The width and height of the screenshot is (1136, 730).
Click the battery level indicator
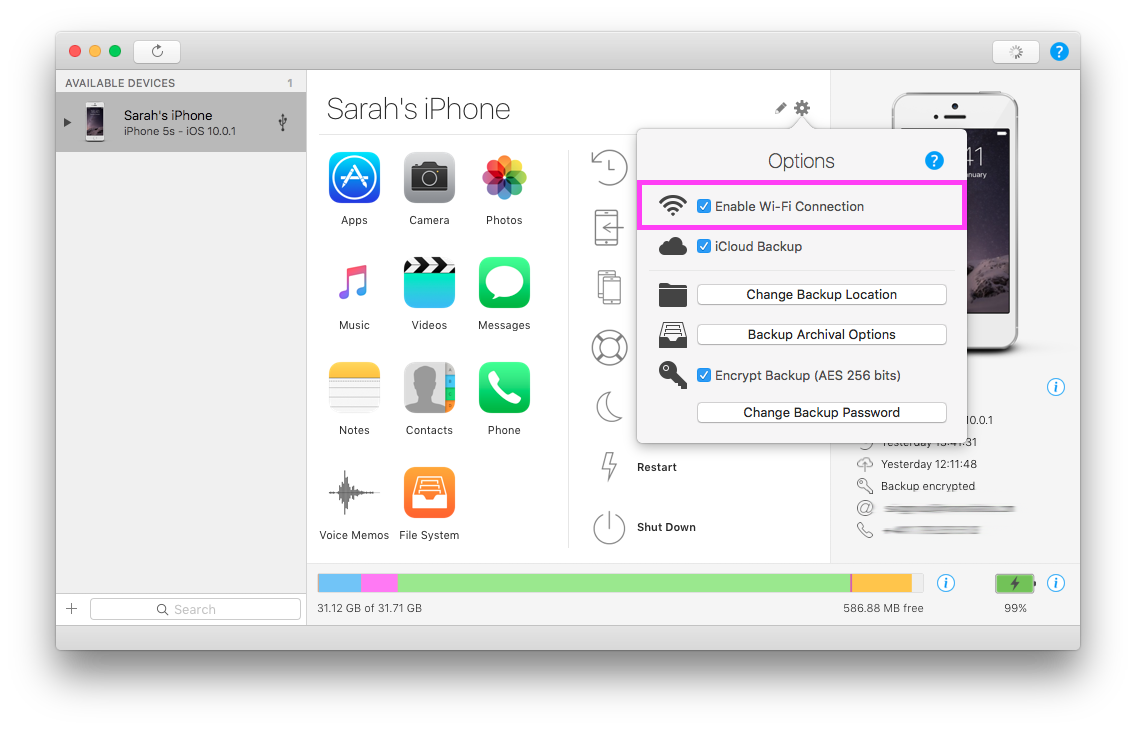tap(1015, 583)
